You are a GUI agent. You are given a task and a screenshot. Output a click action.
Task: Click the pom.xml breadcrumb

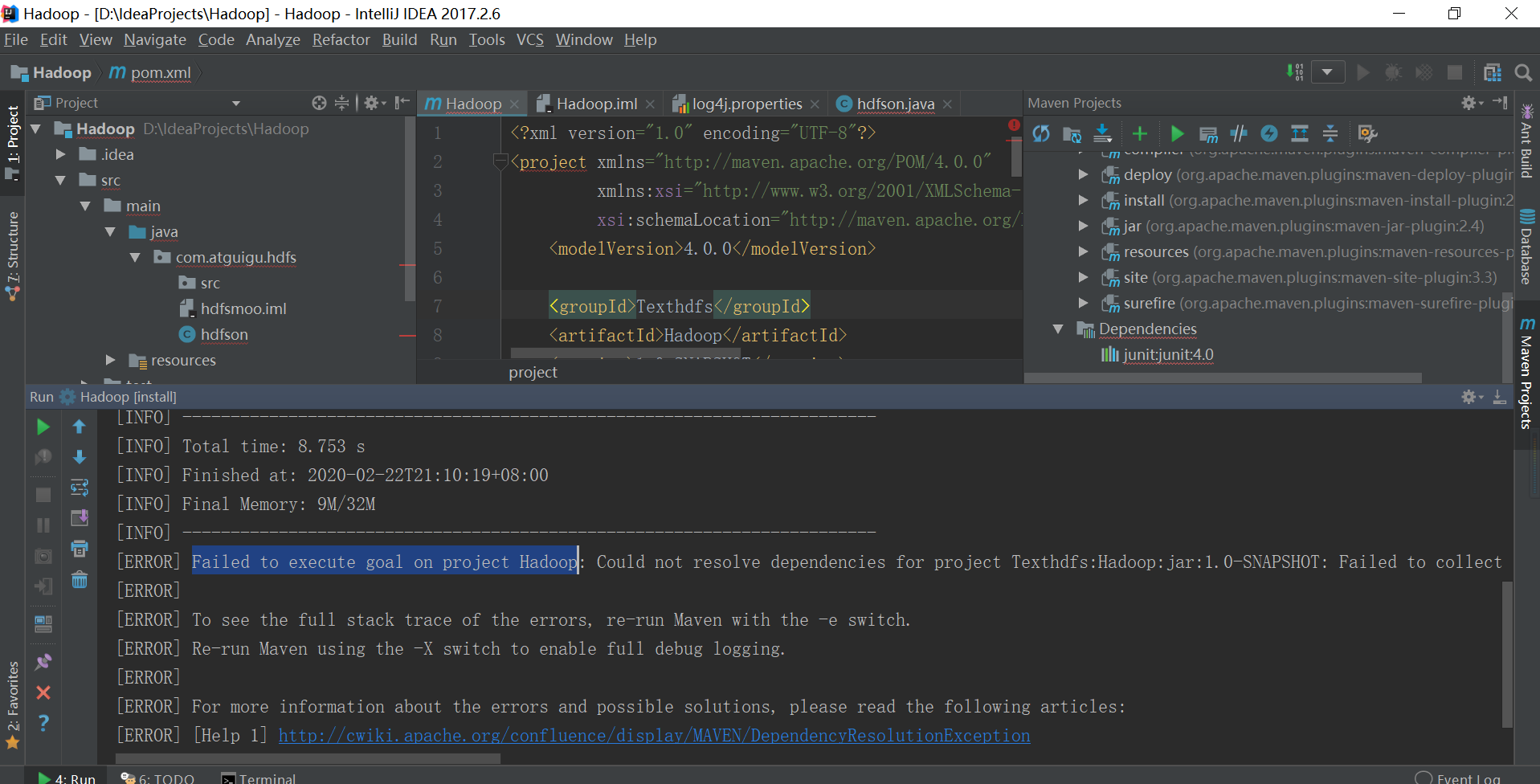pos(161,72)
